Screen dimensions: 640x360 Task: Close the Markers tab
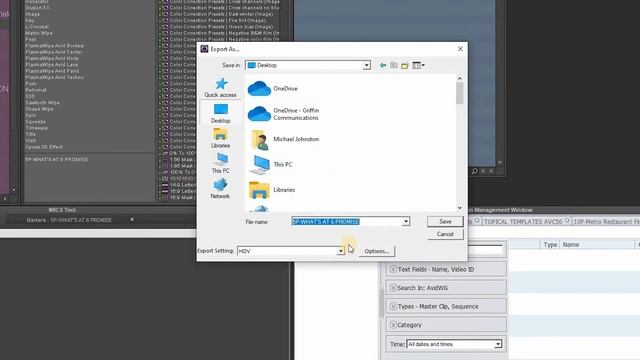[x=132, y=220]
